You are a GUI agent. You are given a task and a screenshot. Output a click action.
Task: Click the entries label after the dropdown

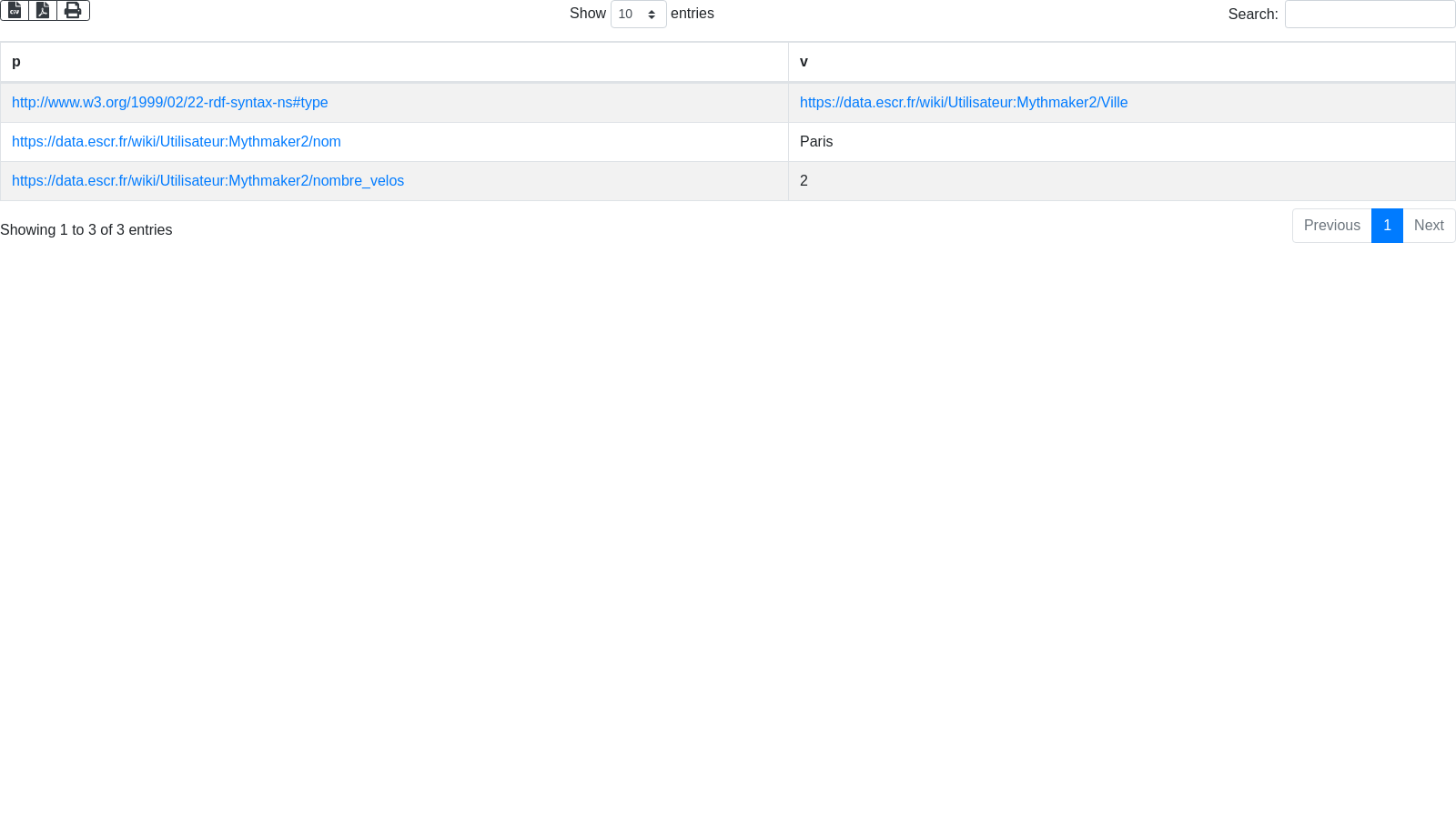[692, 14]
